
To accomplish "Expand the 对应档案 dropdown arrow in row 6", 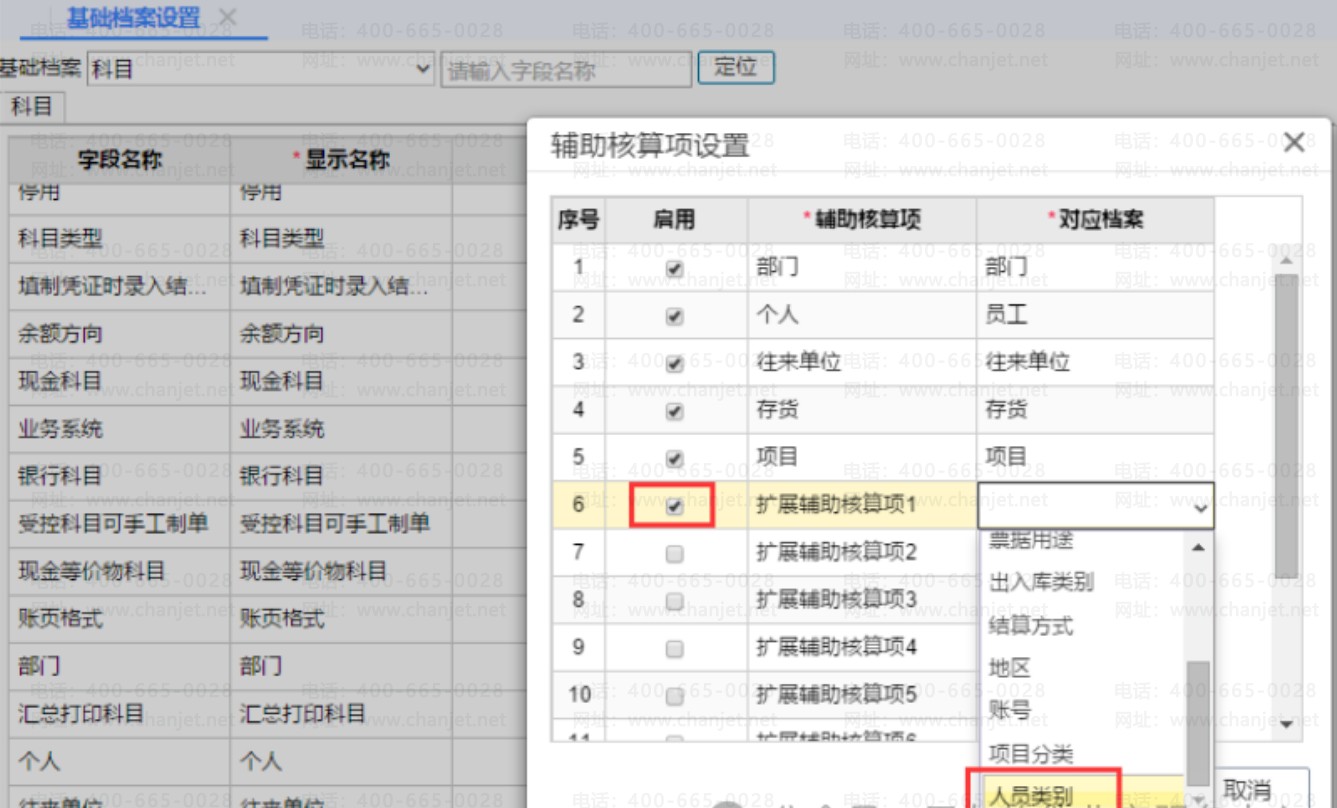I will click(1200, 508).
